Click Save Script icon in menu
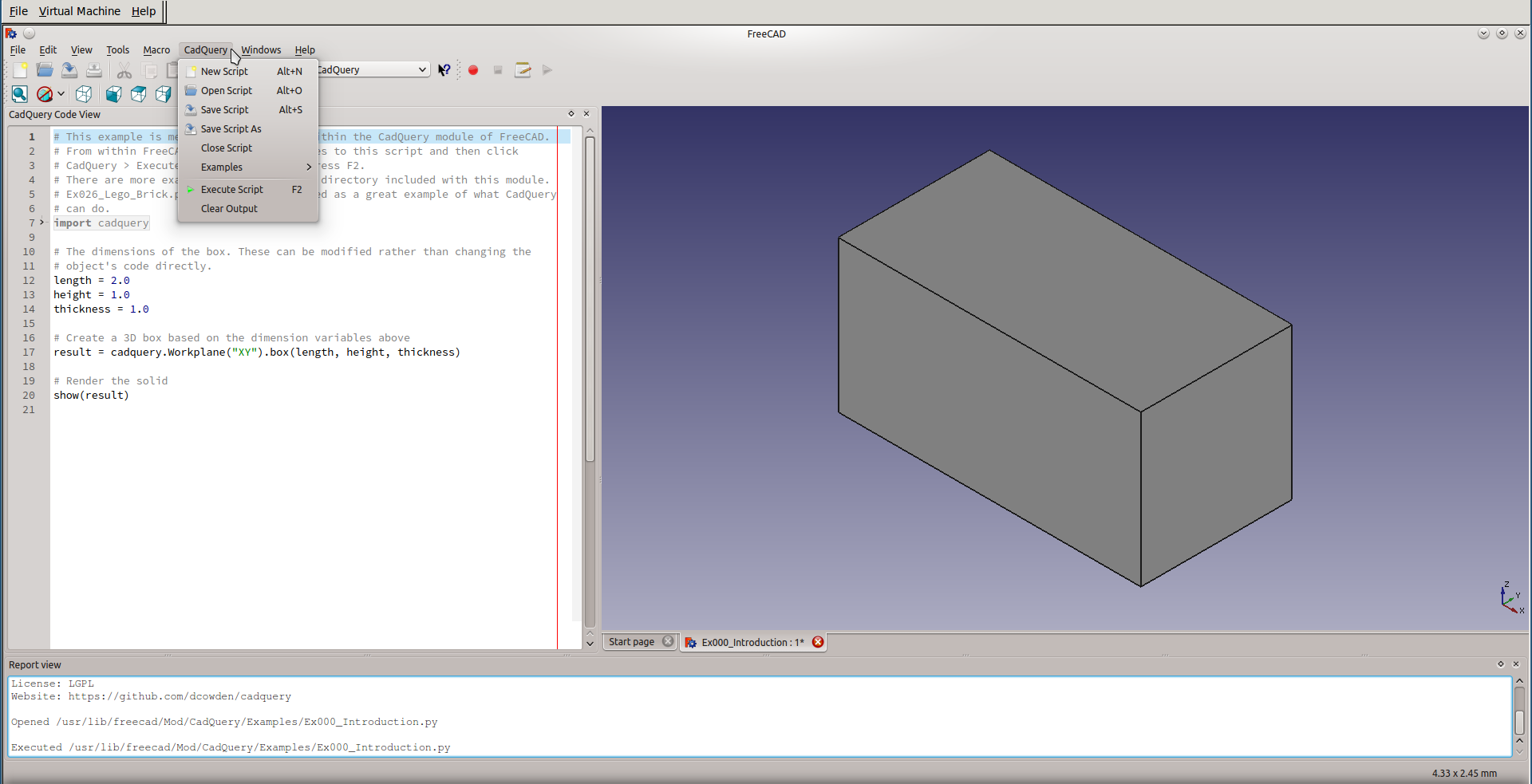This screenshot has width=1532, height=784. pyautogui.click(x=191, y=109)
